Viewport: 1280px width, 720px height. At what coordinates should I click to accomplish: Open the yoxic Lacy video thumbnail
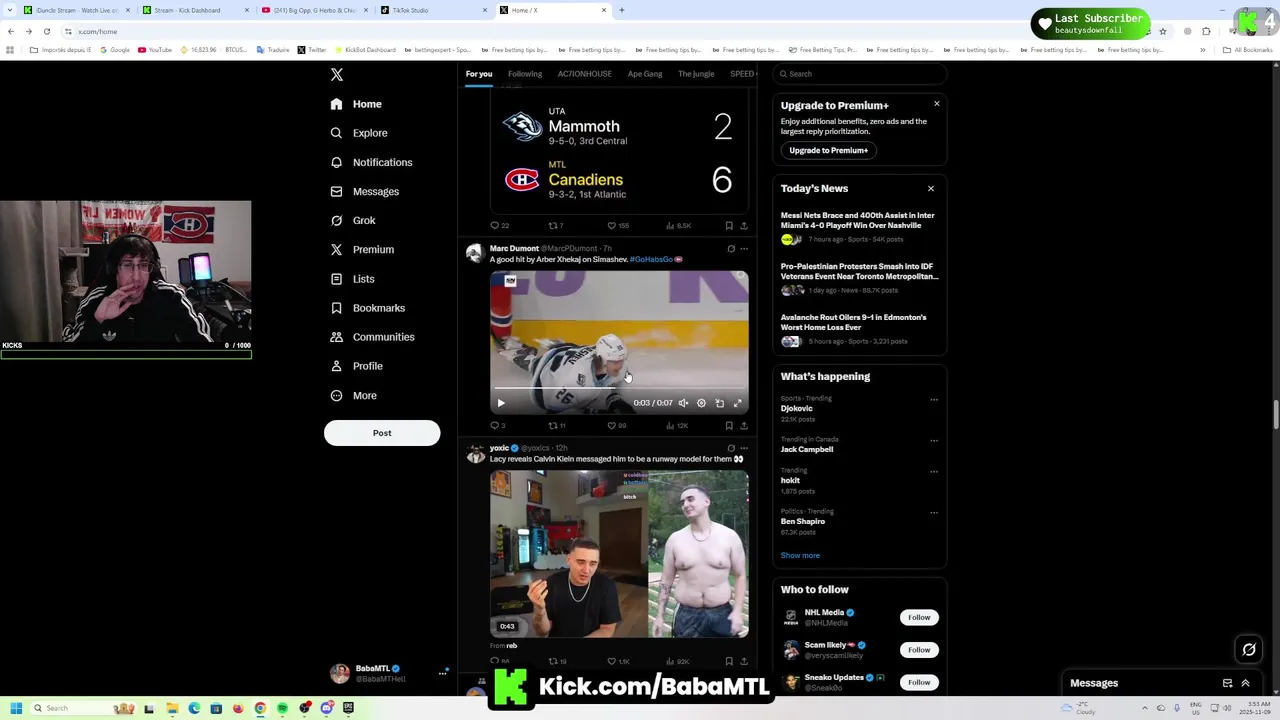pyautogui.click(x=619, y=554)
